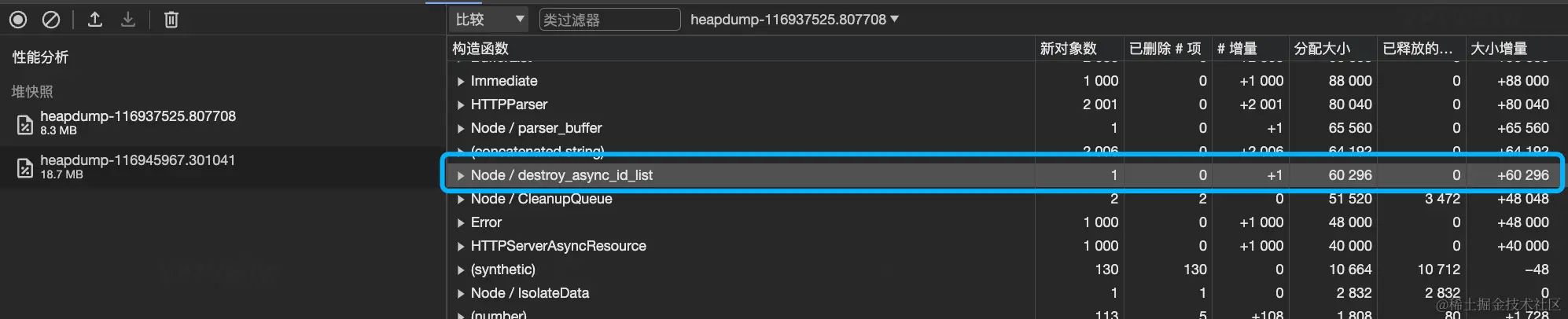This screenshot has width=1568, height=319.
Task: Select the Error constructor row
Action: pos(486,222)
